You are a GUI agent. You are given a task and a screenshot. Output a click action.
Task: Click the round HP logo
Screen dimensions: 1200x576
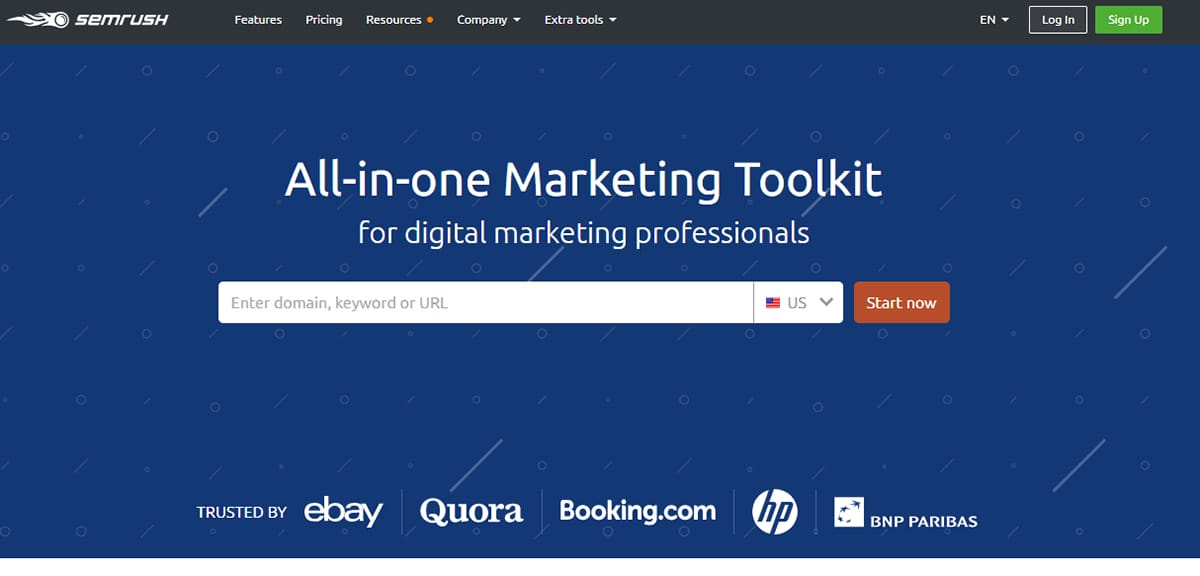tap(774, 512)
